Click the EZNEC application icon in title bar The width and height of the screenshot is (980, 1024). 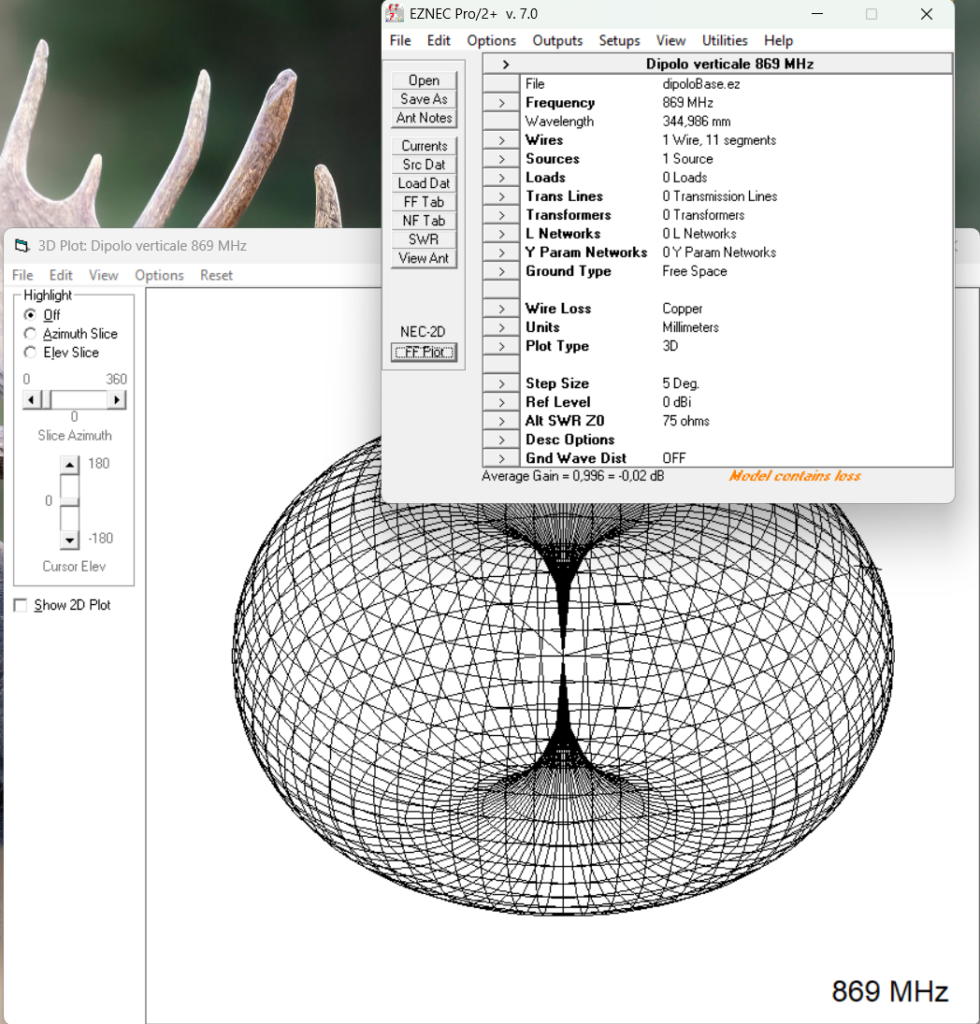tap(394, 13)
